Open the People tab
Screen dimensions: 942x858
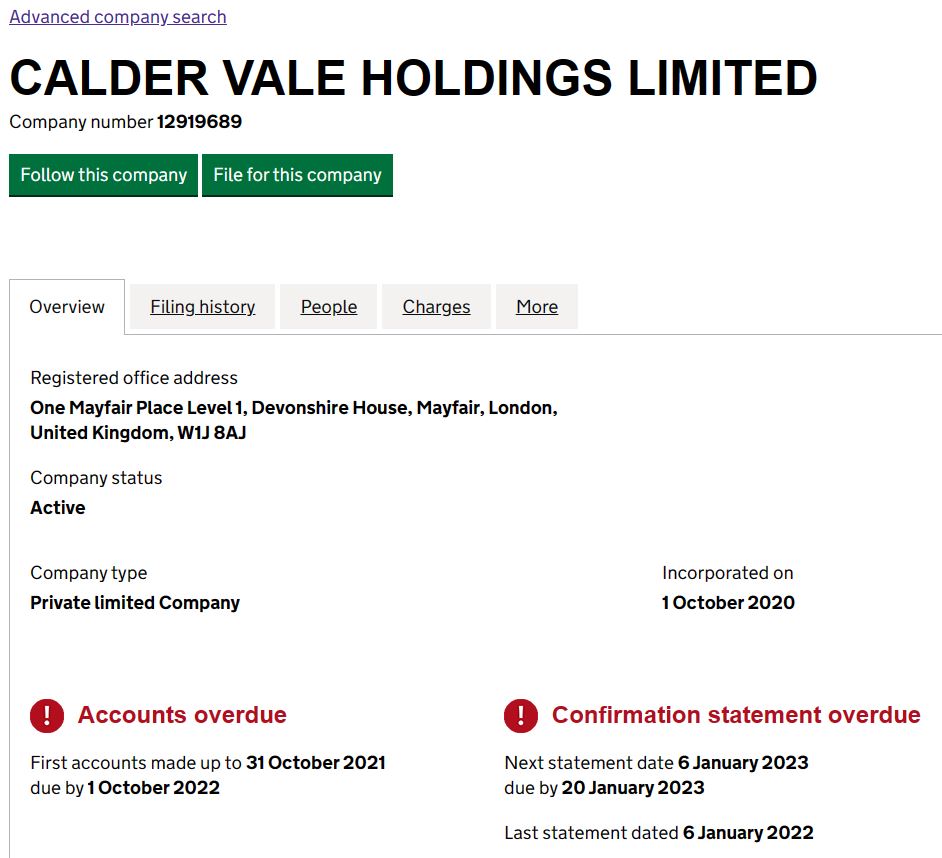(x=329, y=307)
